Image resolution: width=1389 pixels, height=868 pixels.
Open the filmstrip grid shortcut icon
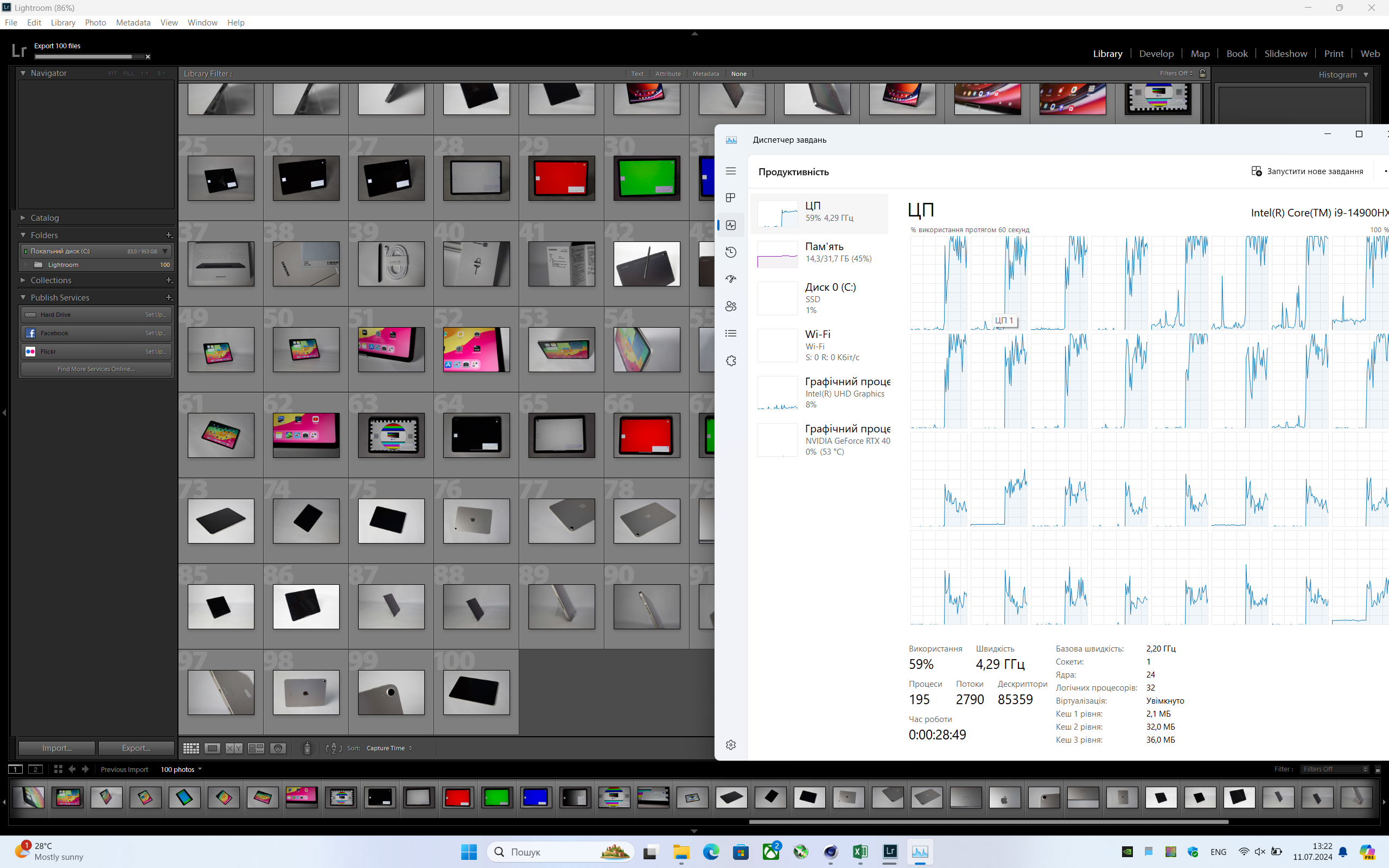pyautogui.click(x=58, y=769)
